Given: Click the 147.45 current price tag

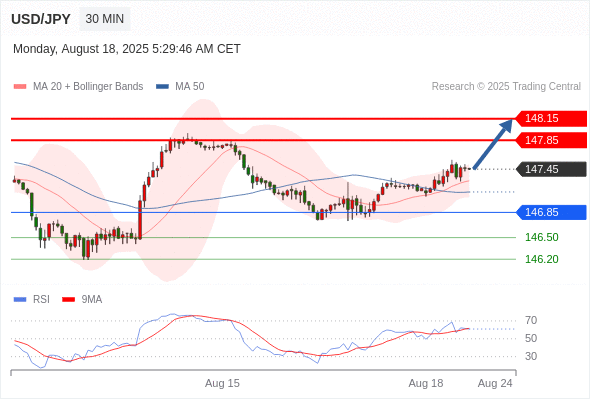Looking at the screenshot, I should [x=551, y=169].
